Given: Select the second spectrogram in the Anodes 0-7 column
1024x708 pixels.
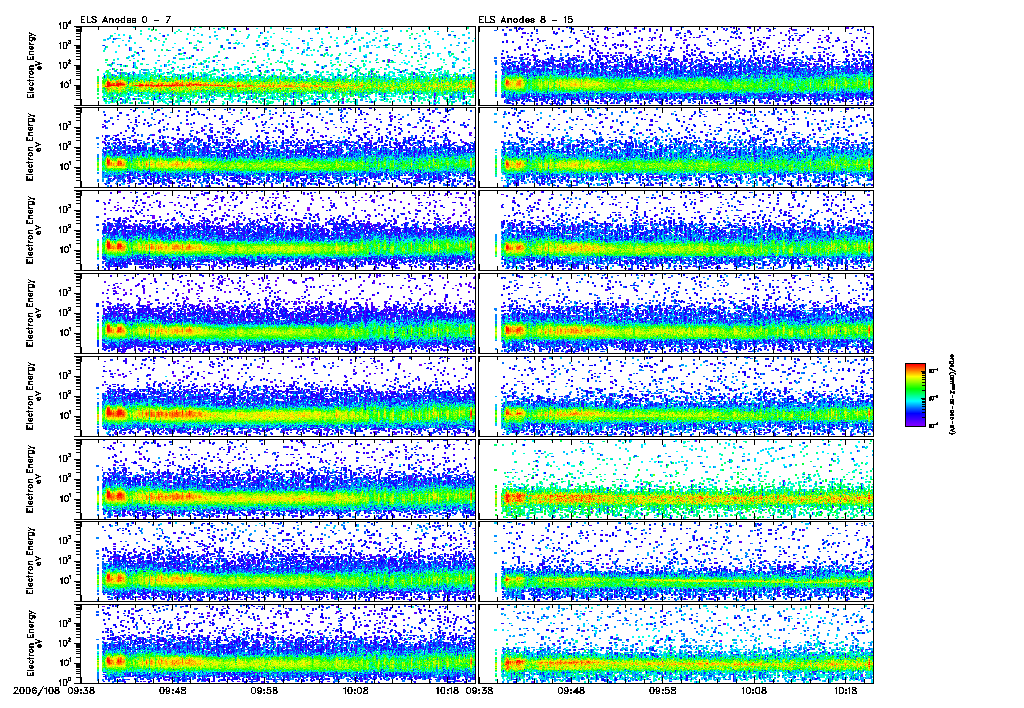Looking at the screenshot, I should click(x=278, y=148).
